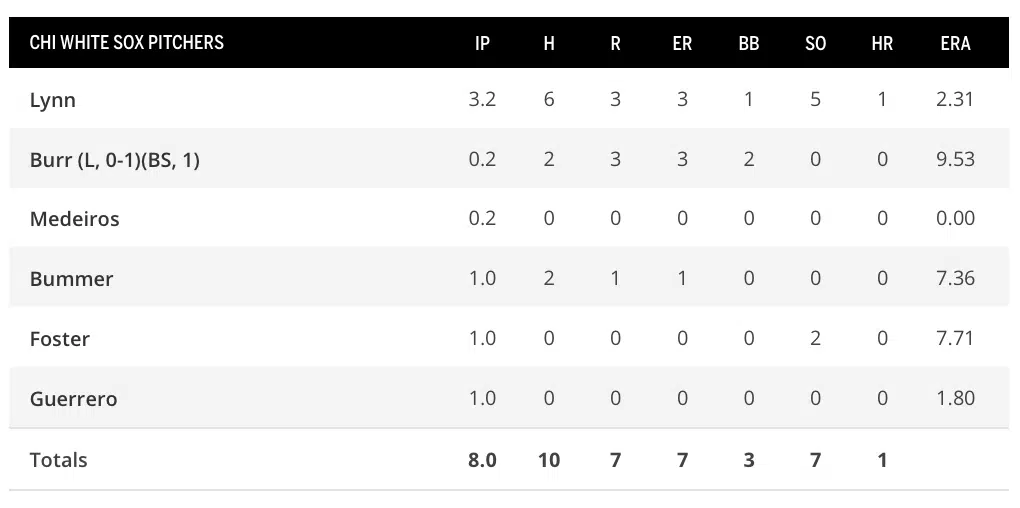Click the Lynn pitcher name
The width and height of the screenshot is (1020, 508).
coord(53,100)
